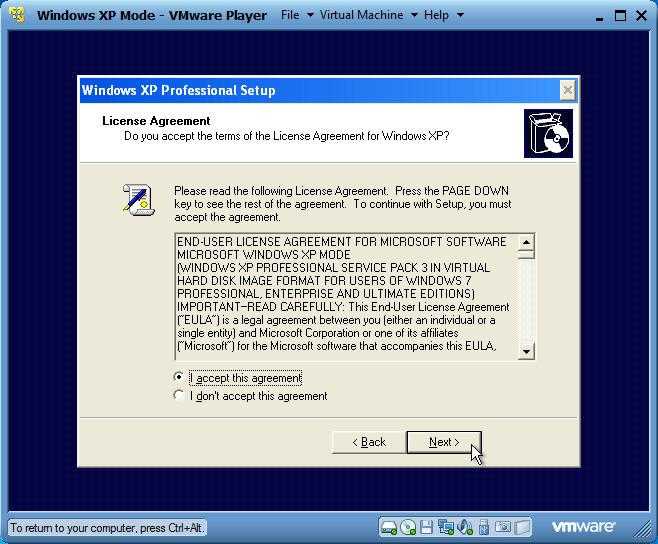The image size is (658, 544).
Task: Click the CD/DVD drive status icon
Action: (x=408, y=527)
